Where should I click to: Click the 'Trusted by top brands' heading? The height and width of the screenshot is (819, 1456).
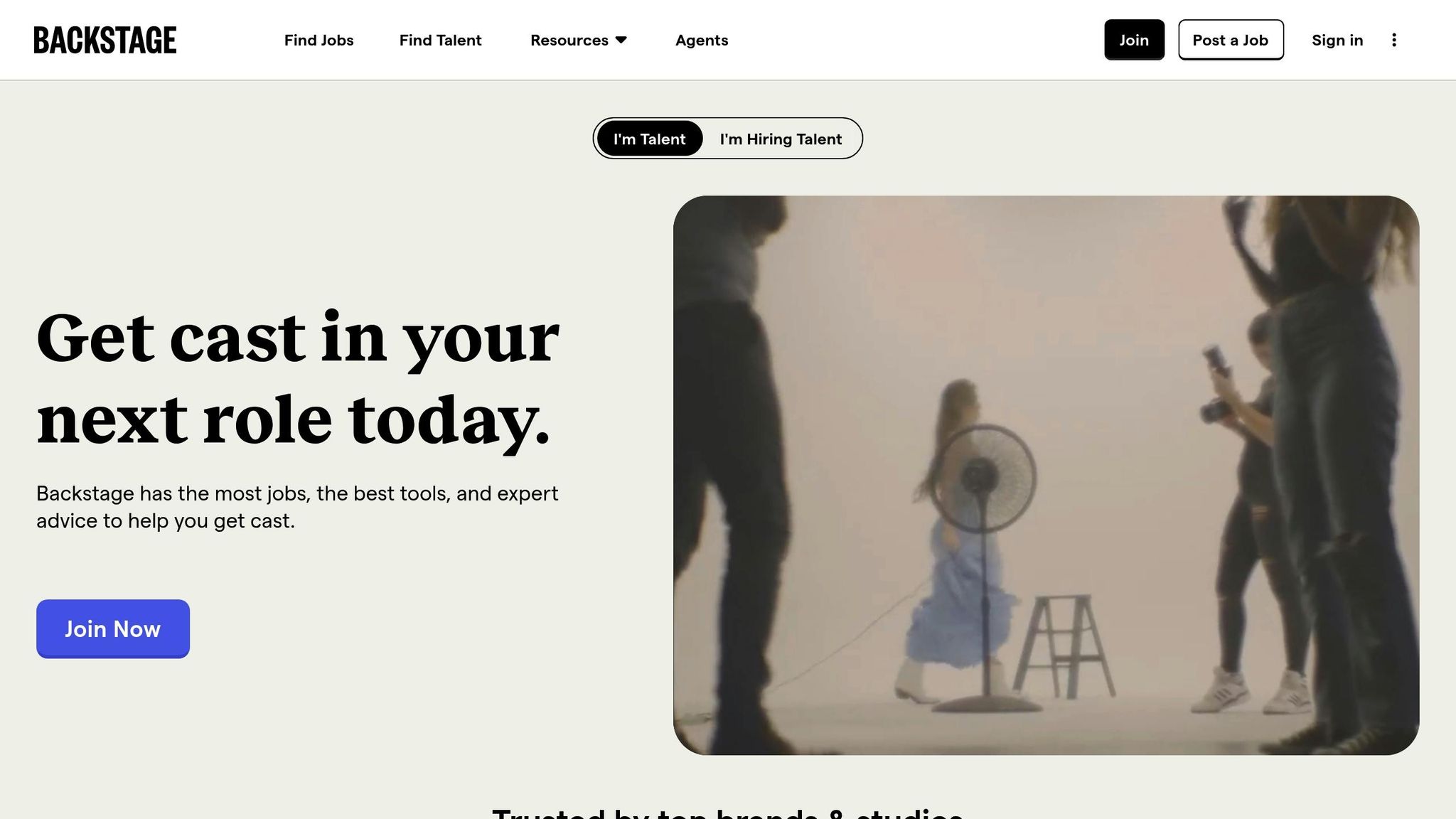click(x=727, y=813)
